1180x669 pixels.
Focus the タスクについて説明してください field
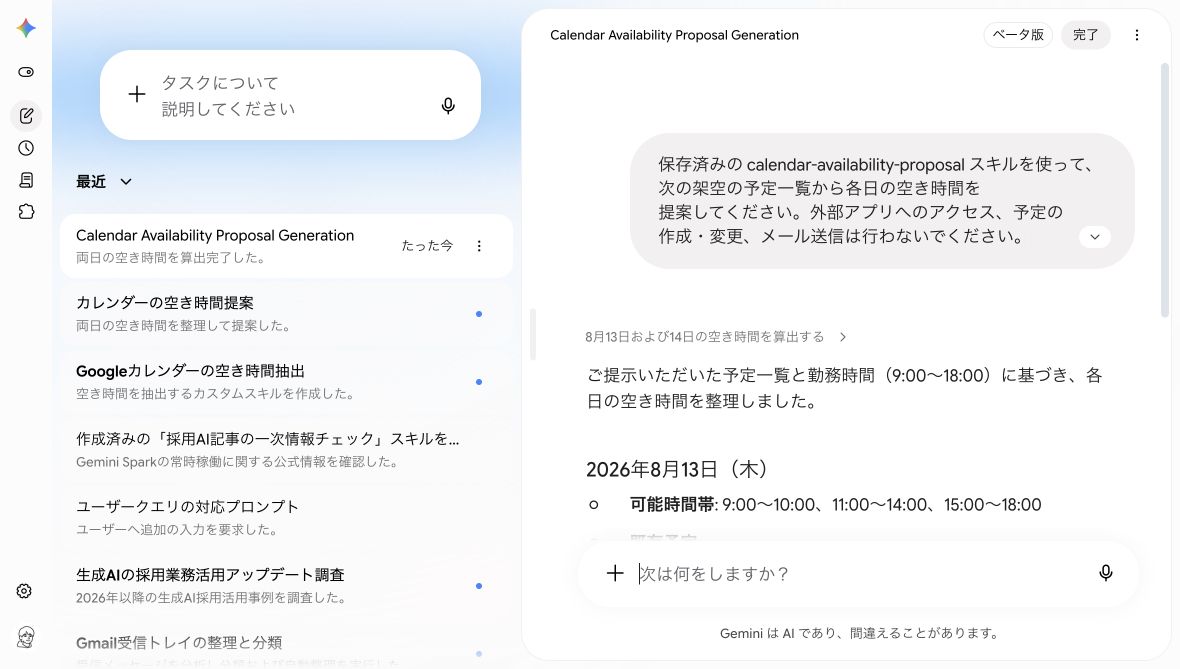290,95
